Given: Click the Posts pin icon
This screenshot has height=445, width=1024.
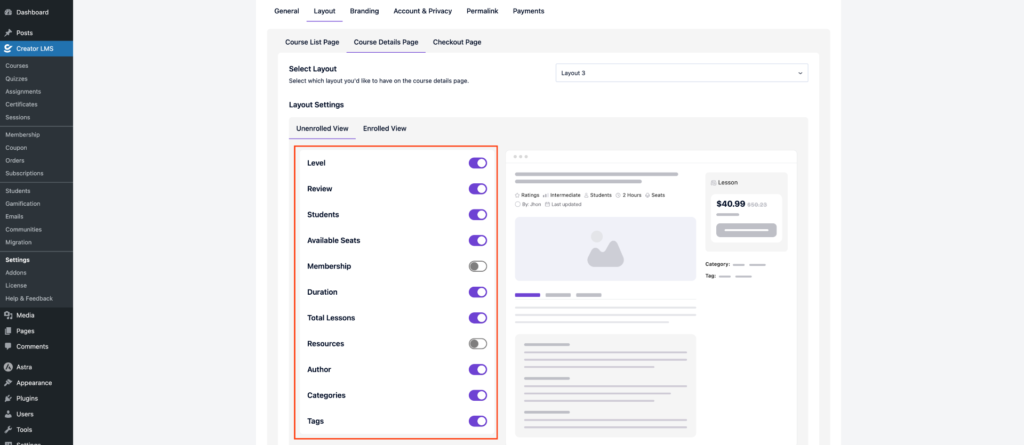Looking at the screenshot, I should [x=8, y=33].
